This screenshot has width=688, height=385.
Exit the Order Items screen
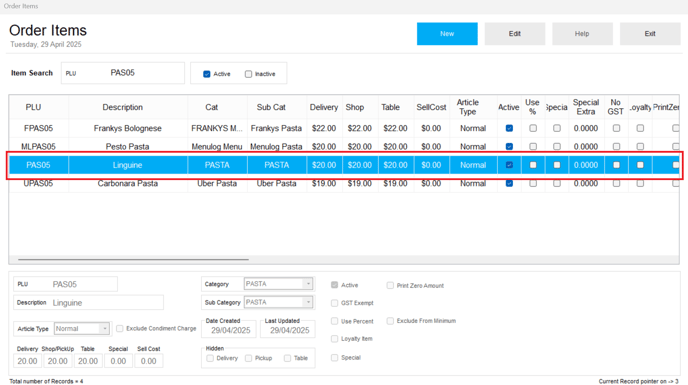650,34
